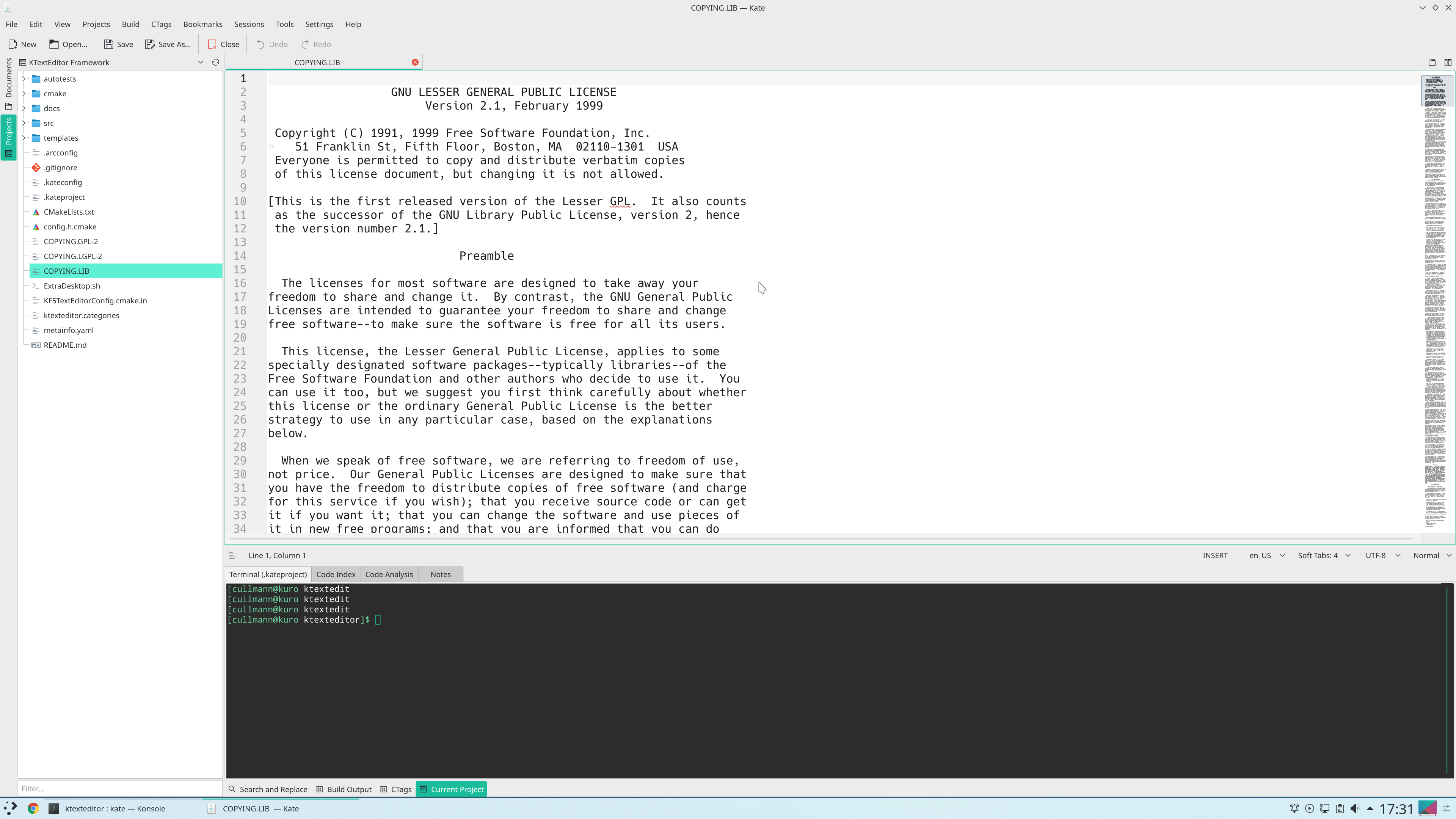Select README.md in file tree
Image resolution: width=1456 pixels, height=819 pixels.
pos(65,344)
